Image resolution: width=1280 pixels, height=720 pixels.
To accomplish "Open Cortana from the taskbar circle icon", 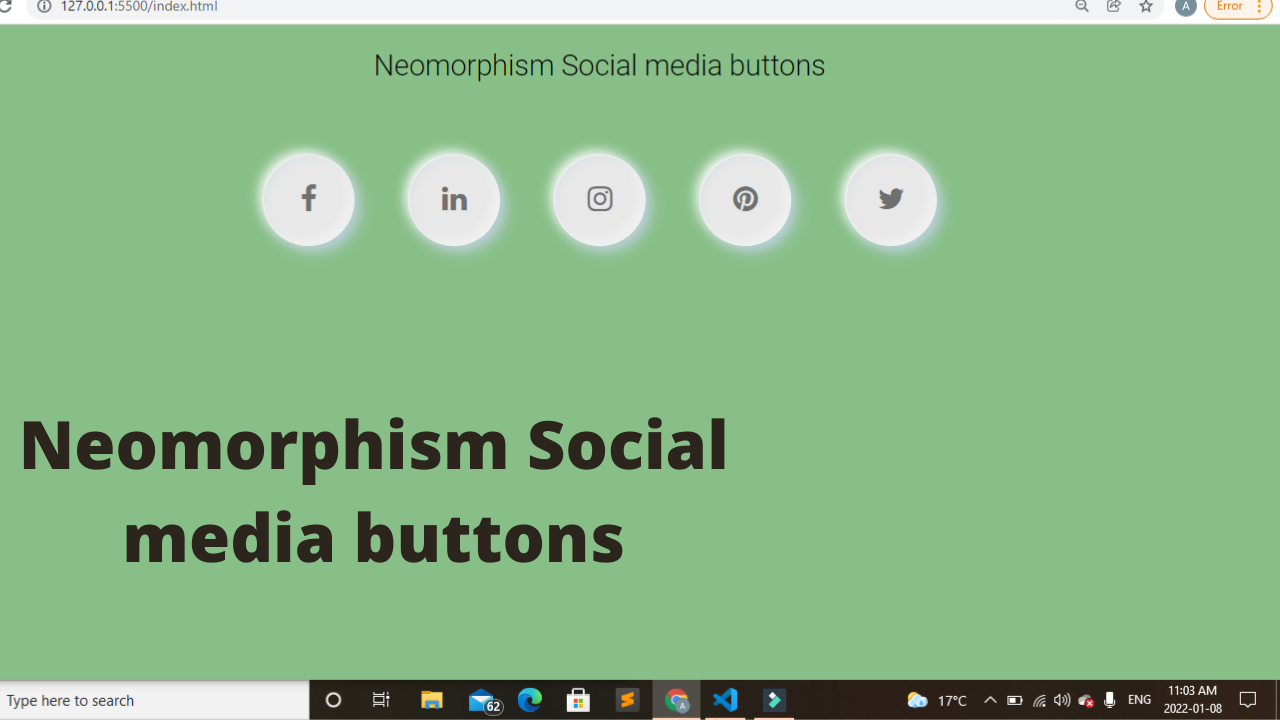I will [334, 700].
